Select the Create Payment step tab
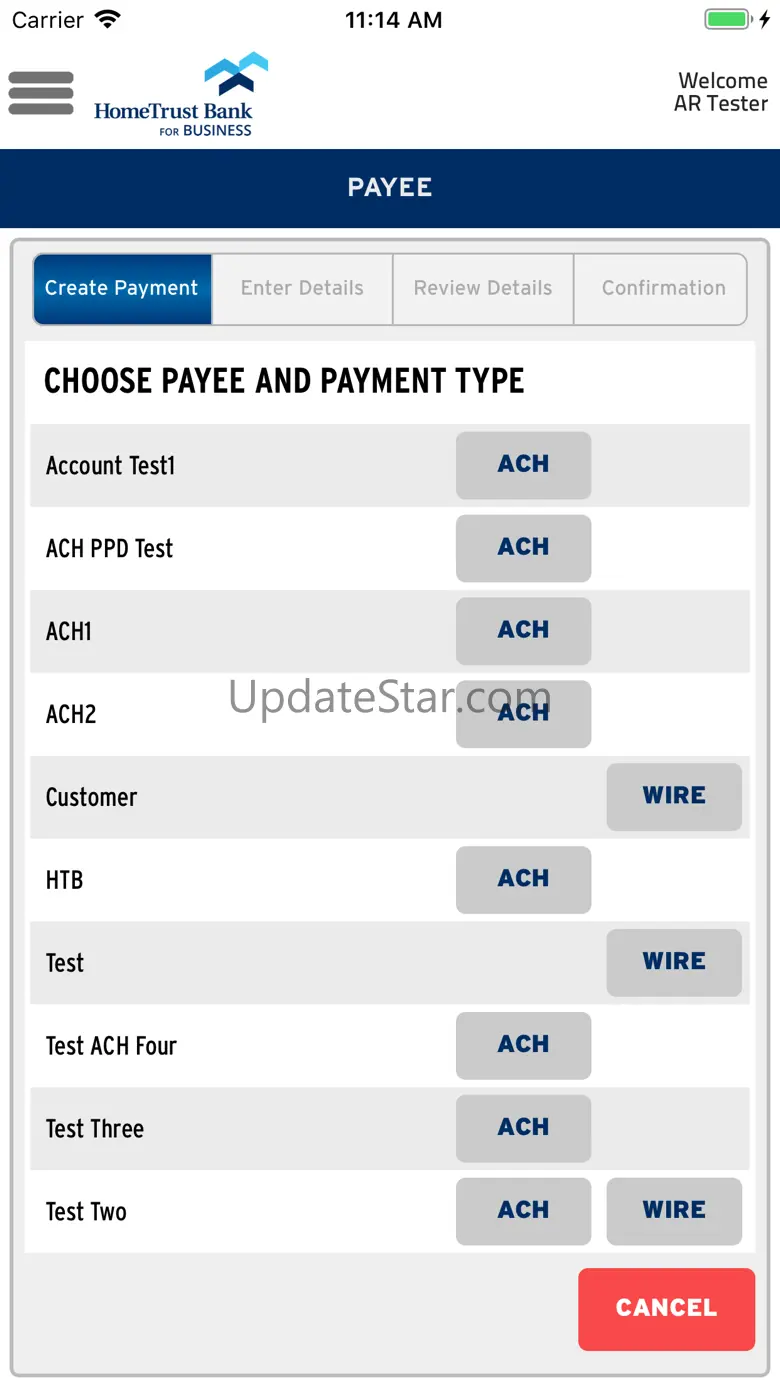 [x=122, y=289]
